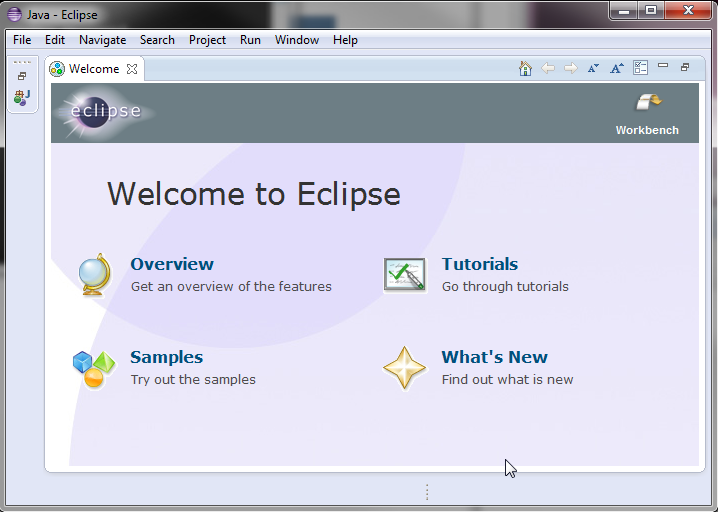Close the Eclipse window
The height and width of the screenshot is (512, 718).
coord(688,11)
